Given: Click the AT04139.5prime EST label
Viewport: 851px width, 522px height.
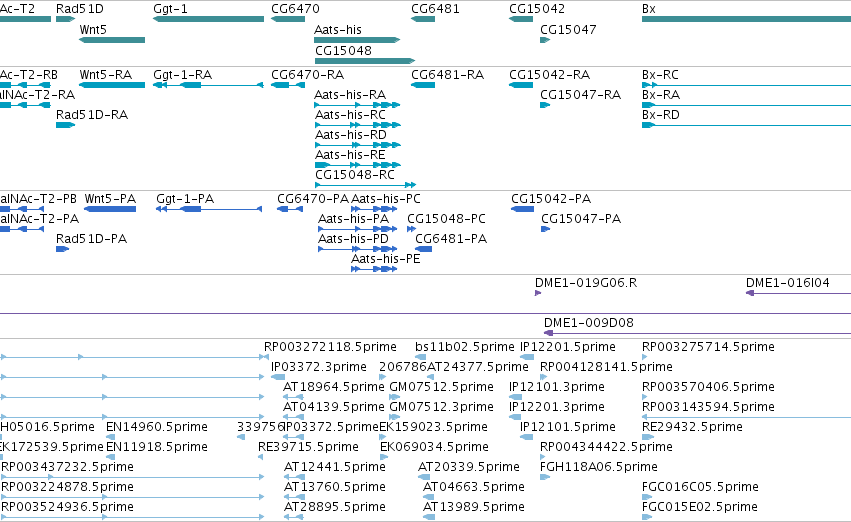Looking at the screenshot, I should (334, 407).
